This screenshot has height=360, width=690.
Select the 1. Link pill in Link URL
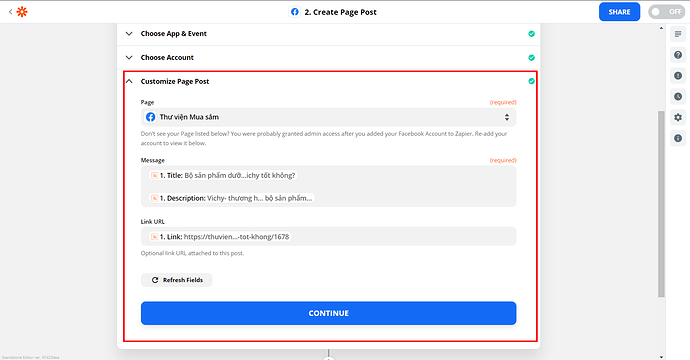220,237
